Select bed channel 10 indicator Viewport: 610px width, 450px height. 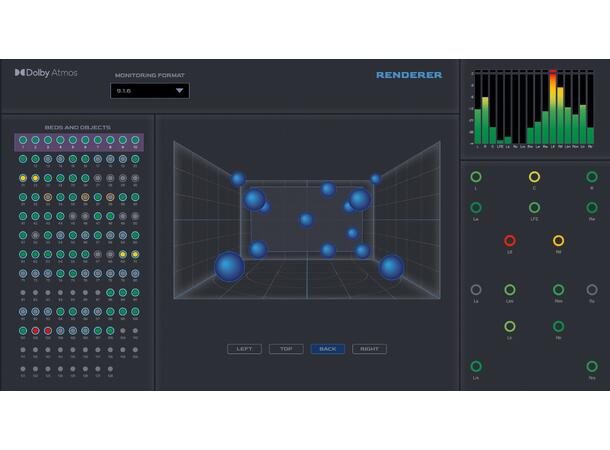[x=135, y=140]
